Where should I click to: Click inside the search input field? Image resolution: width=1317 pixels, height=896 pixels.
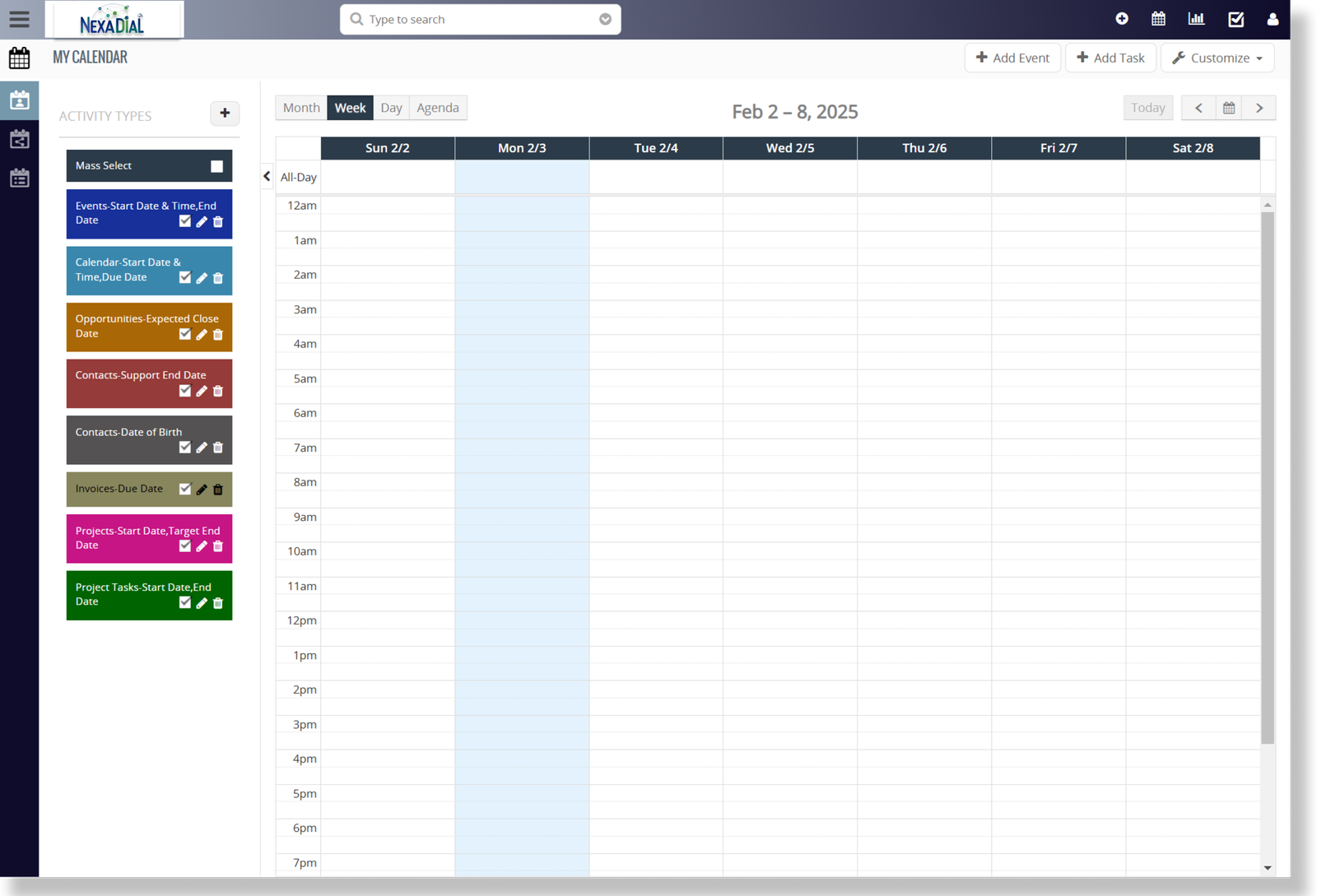click(x=461, y=19)
